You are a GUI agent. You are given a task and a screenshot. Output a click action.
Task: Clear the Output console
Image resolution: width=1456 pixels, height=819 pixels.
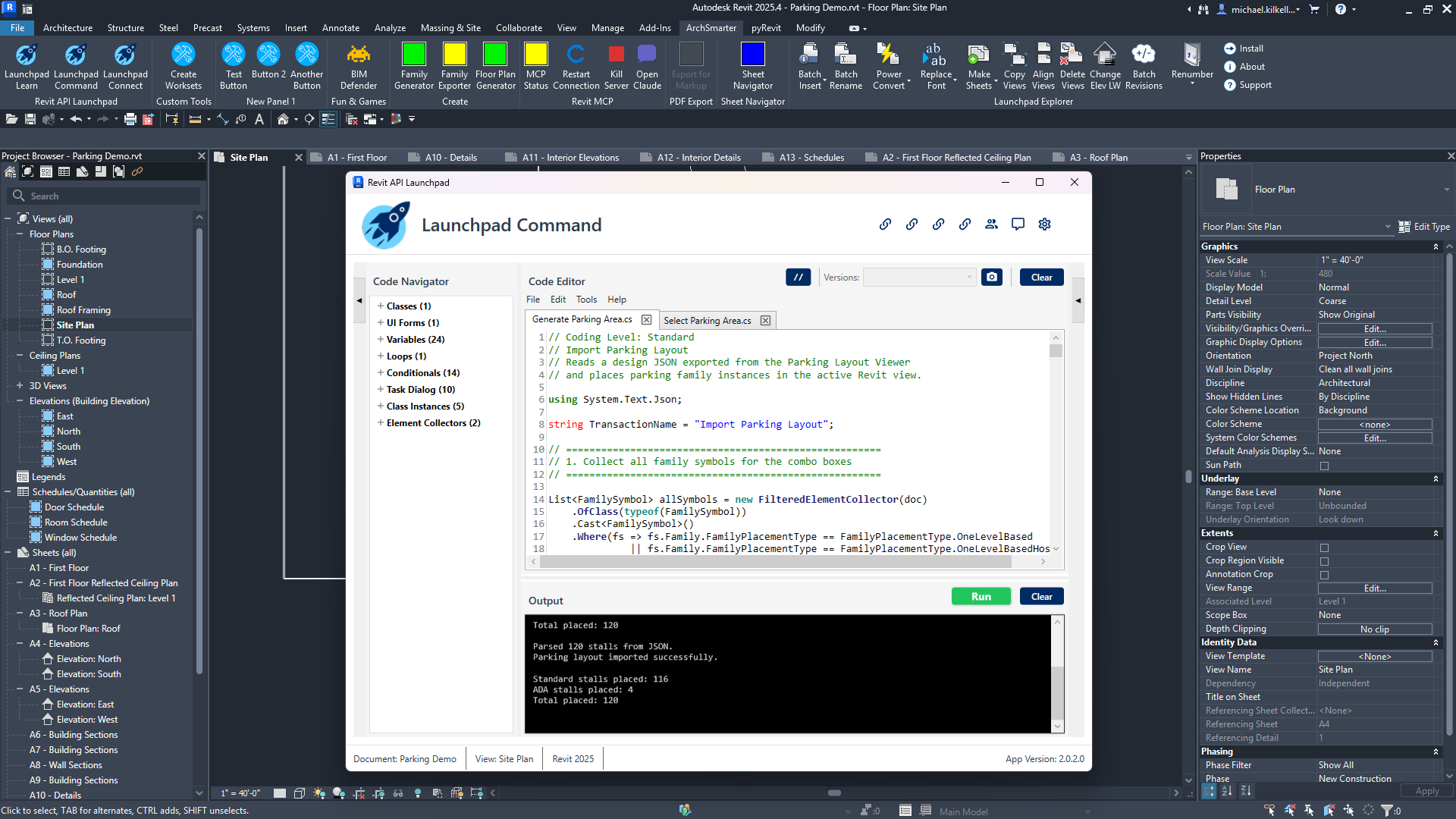[x=1040, y=597]
